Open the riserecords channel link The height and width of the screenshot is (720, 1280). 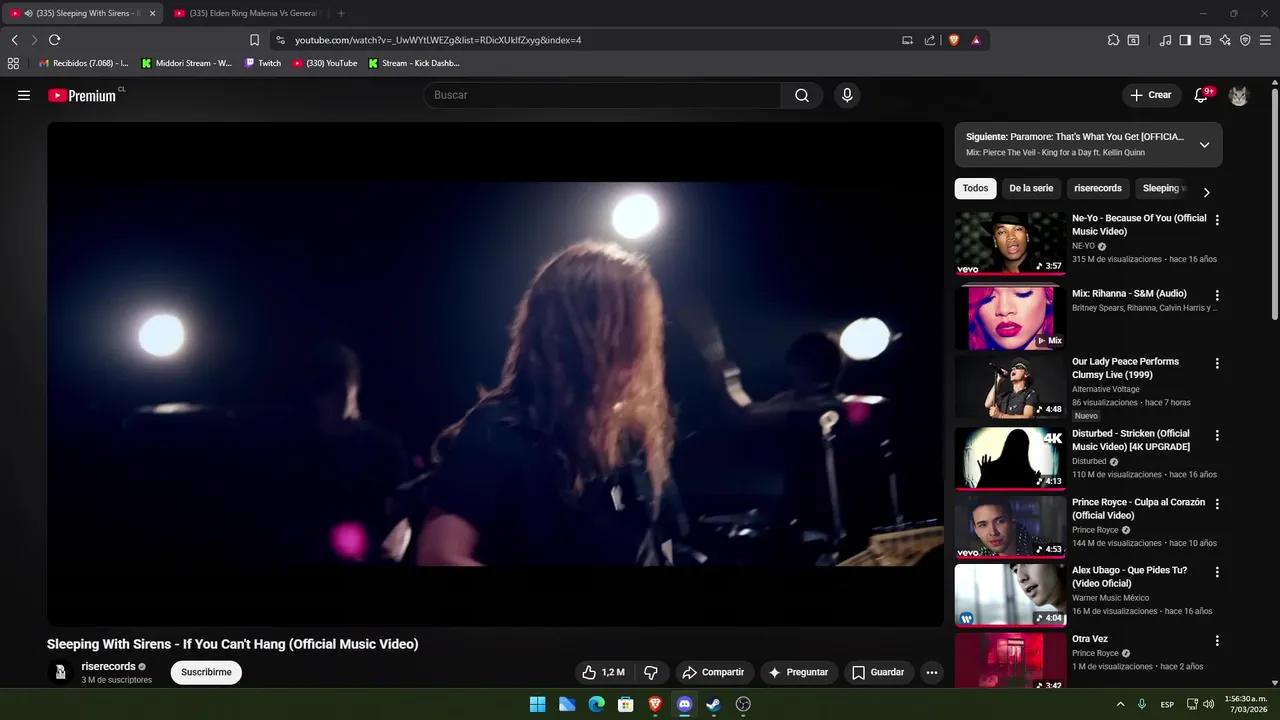pyautogui.click(x=108, y=666)
